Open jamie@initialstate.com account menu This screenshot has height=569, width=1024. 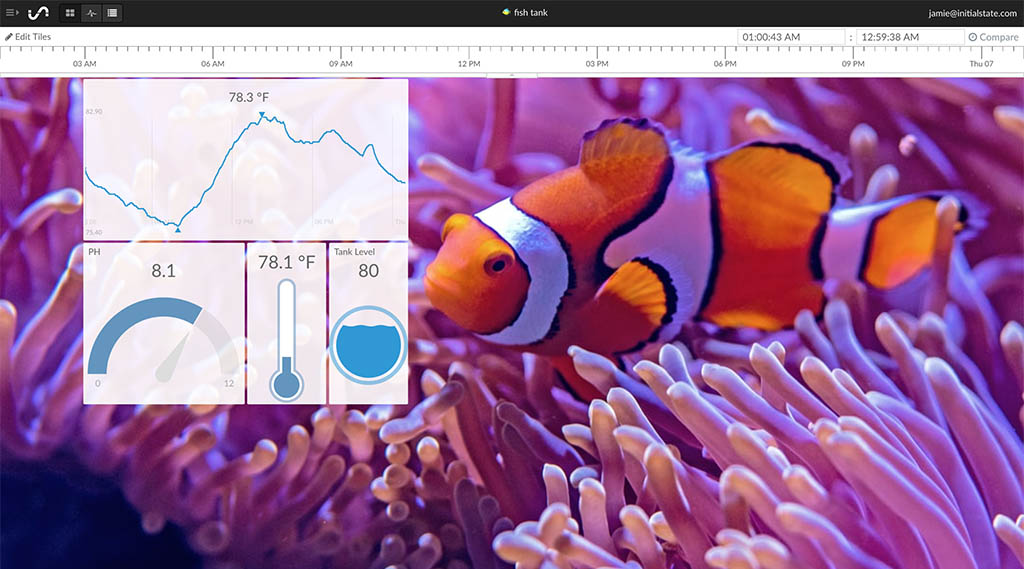[972, 13]
